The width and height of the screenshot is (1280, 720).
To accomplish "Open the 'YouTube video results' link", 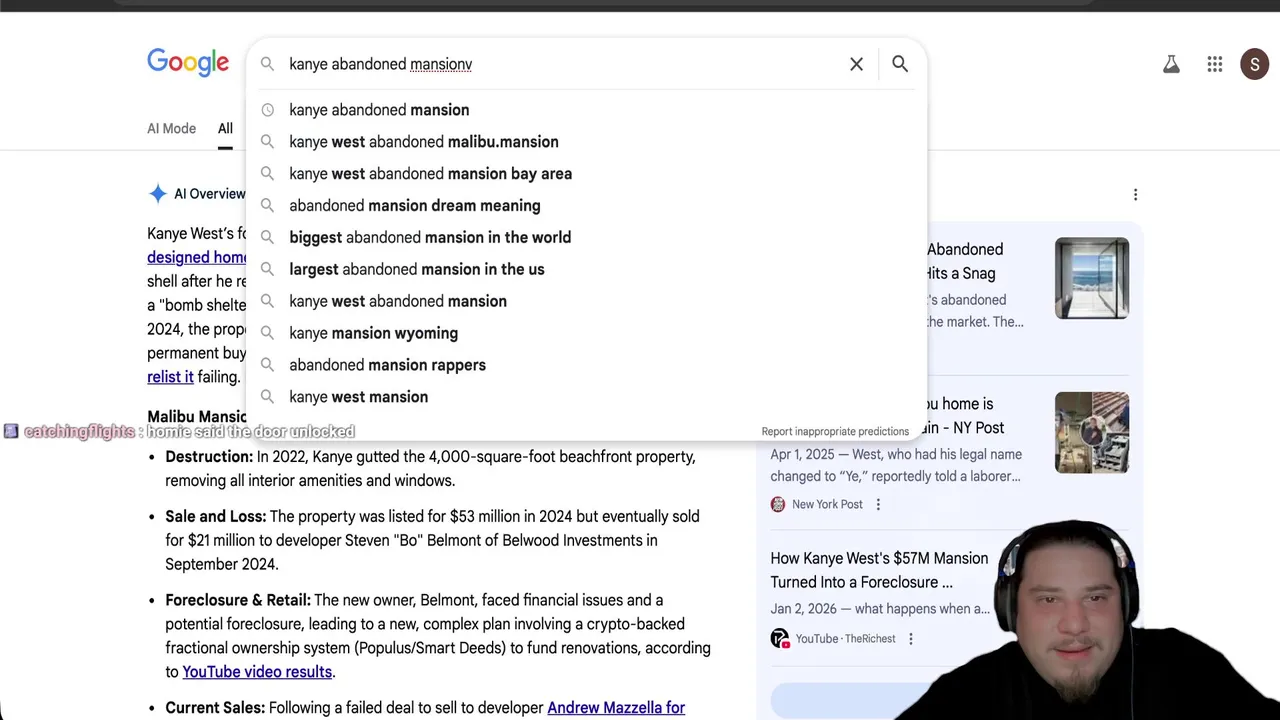I will 257,672.
